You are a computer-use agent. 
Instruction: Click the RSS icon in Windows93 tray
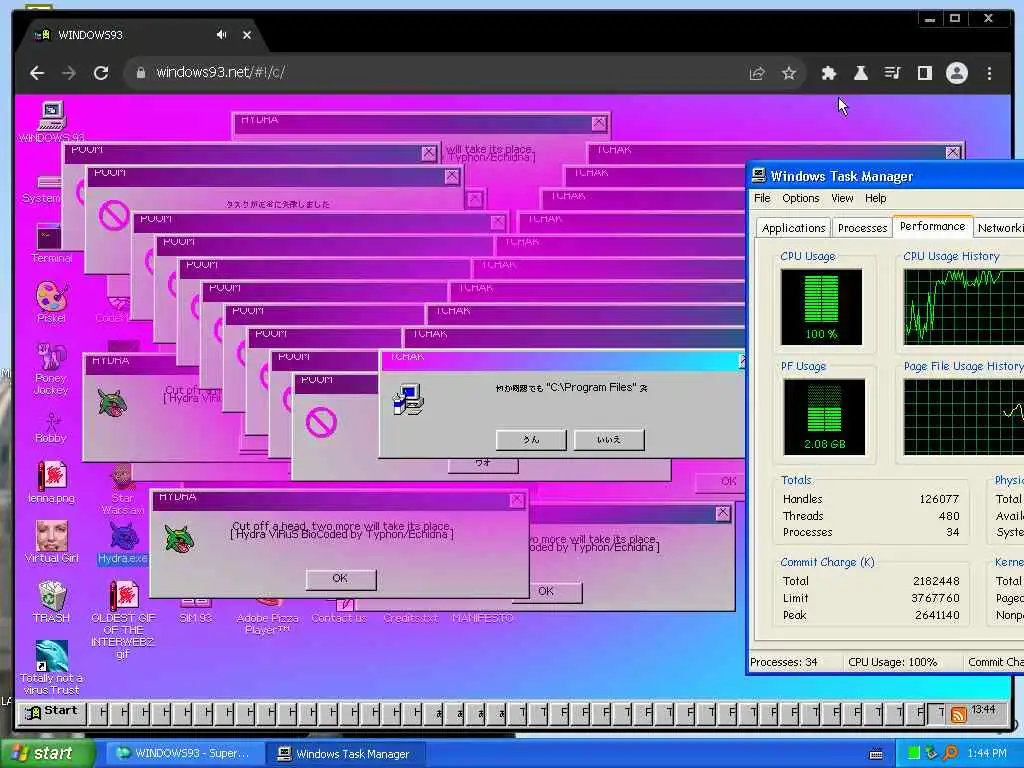click(959, 714)
